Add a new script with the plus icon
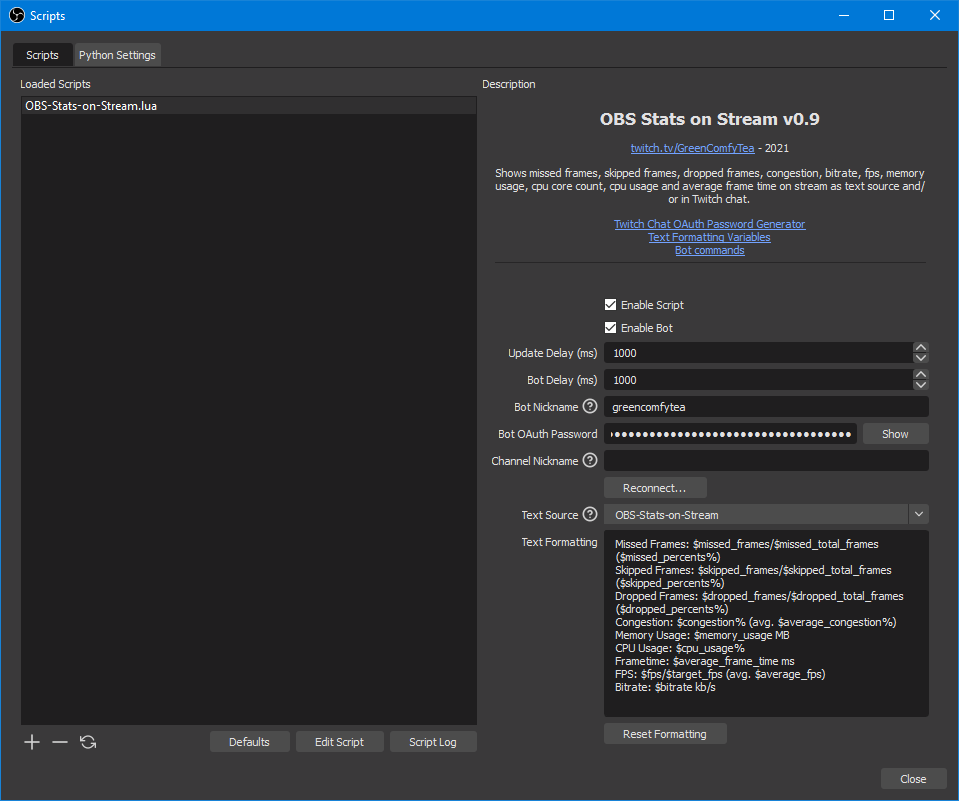The width and height of the screenshot is (959, 801). [x=31, y=742]
